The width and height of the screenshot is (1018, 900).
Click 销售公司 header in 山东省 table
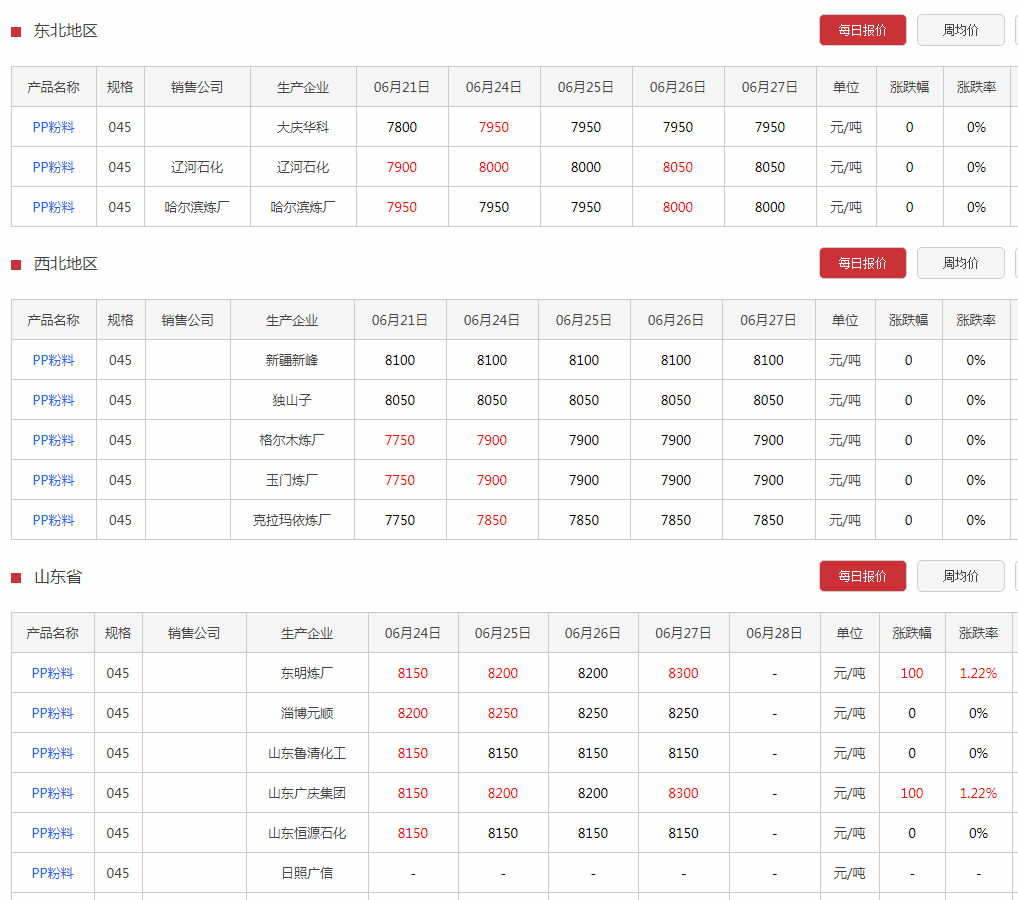[x=194, y=633]
